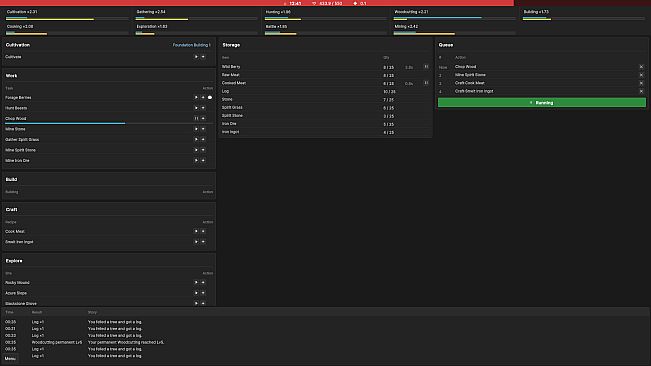
Task: Queue the Cook Meat recipe with plus icon
Action: click(203, 231)
